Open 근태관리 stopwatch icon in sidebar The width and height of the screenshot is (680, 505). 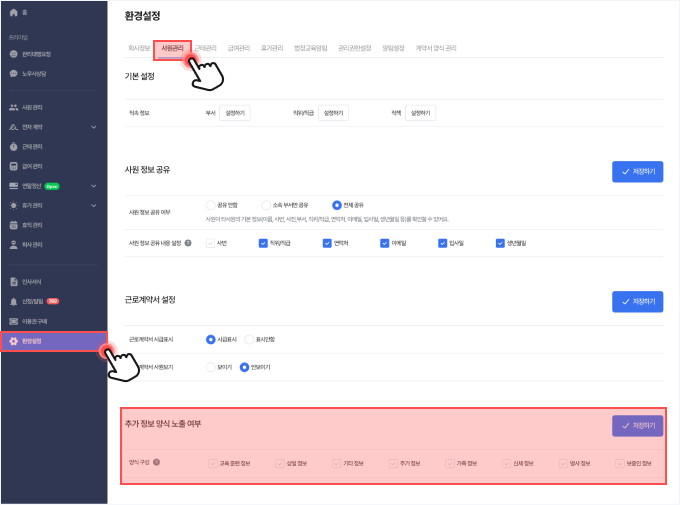[x=13, y=146]
